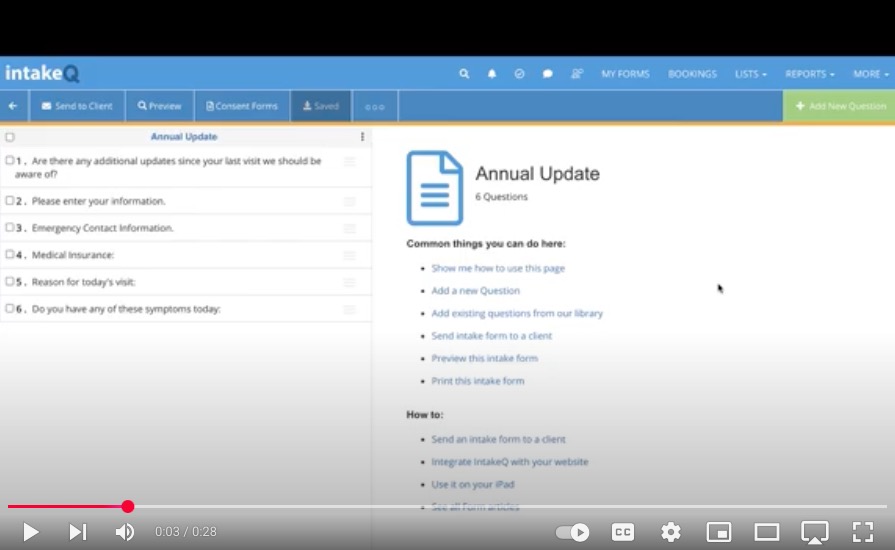This screenshot has width=895, height=550.
Task: Open BOOKINGS menu item
Action: [x=692, y=74]
